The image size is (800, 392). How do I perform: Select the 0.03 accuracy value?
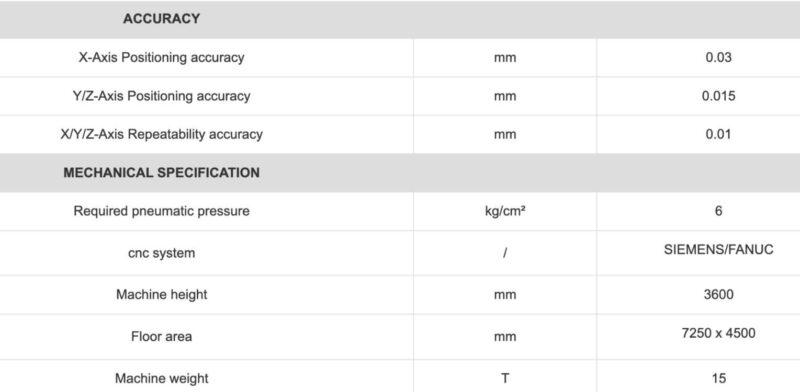718,57
